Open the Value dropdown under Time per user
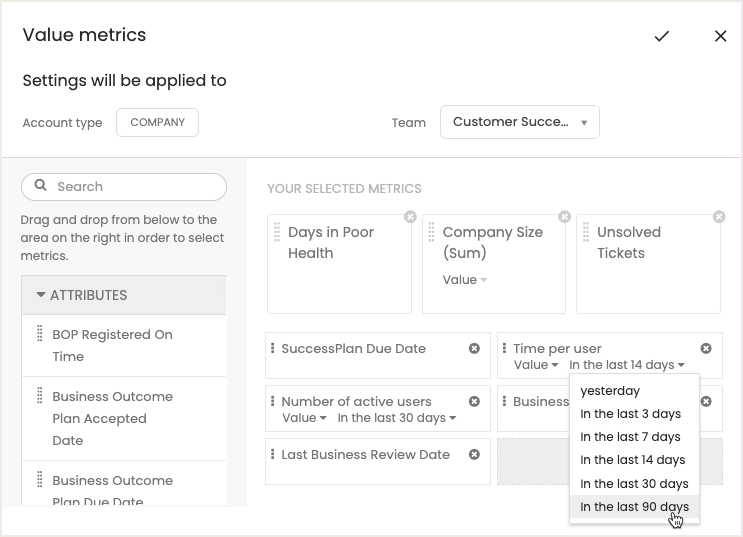 (x=536, y=365)
